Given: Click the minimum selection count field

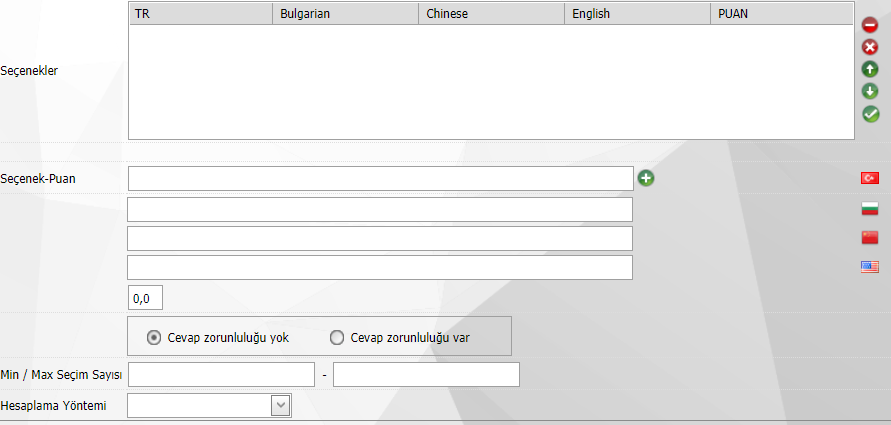Looking at the screenshot, I should [x=221, y=374].
